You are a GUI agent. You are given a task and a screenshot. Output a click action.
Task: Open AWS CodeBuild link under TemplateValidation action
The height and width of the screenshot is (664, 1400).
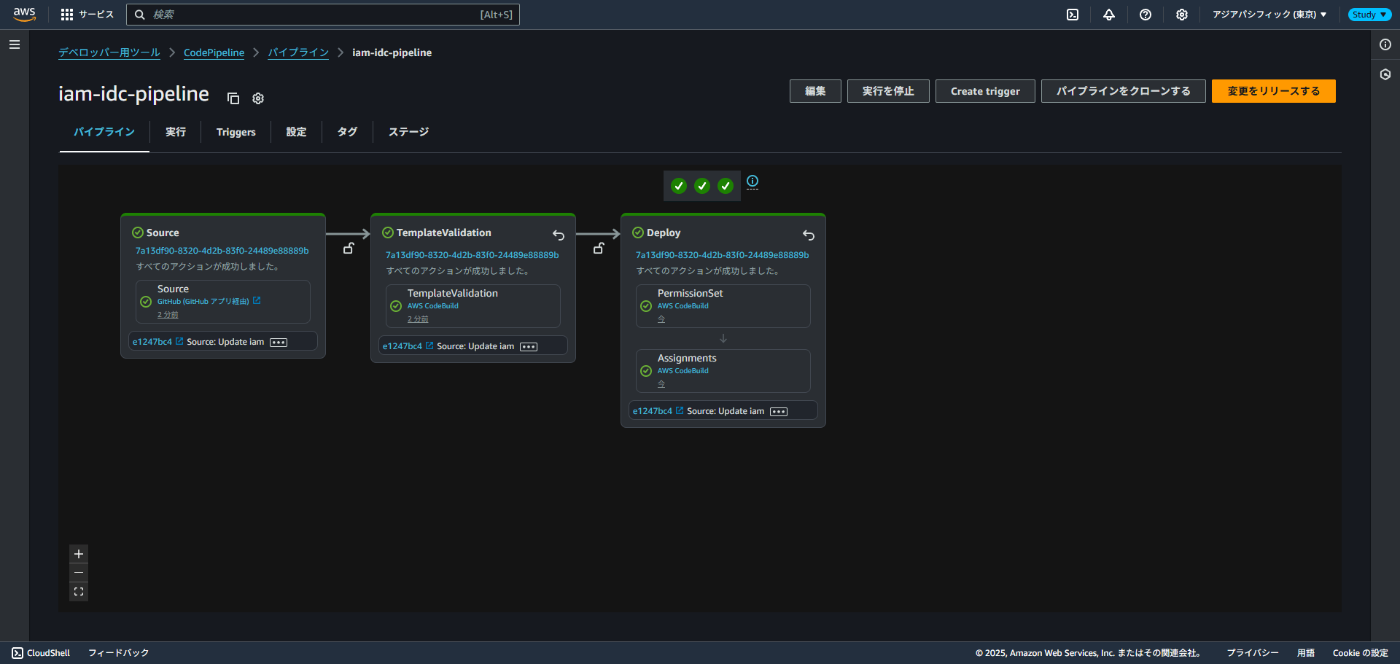[433, 306]
